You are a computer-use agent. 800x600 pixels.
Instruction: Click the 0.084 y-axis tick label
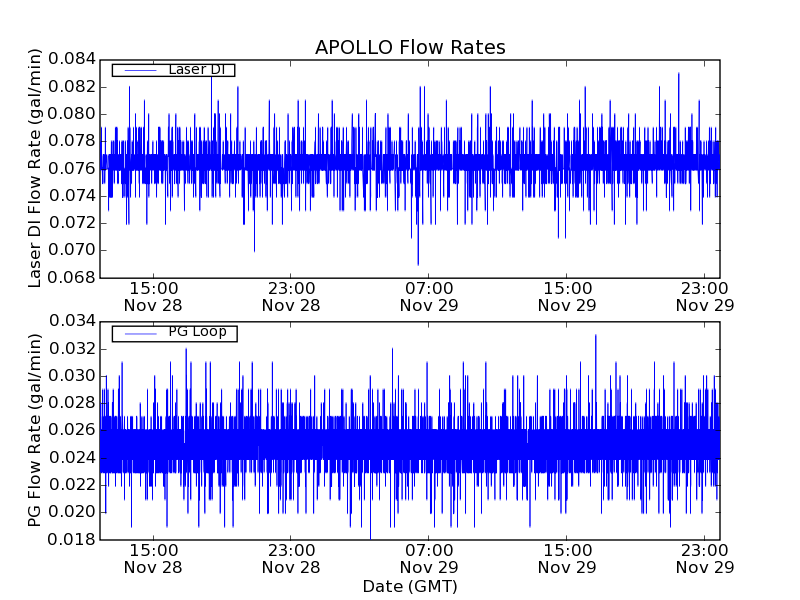[x=72, y=59]
